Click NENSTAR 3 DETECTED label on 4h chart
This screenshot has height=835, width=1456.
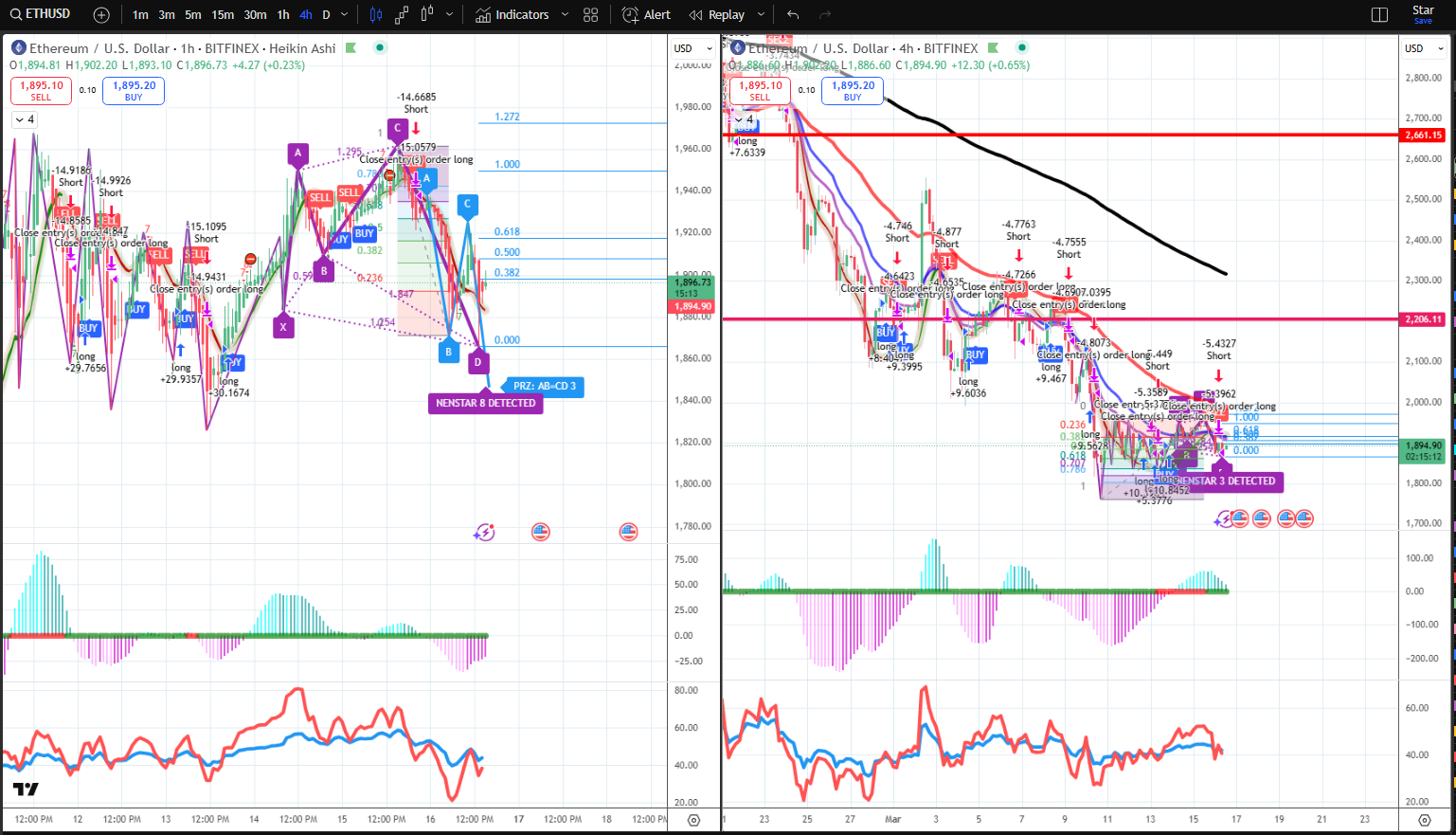coord(1231,481)
